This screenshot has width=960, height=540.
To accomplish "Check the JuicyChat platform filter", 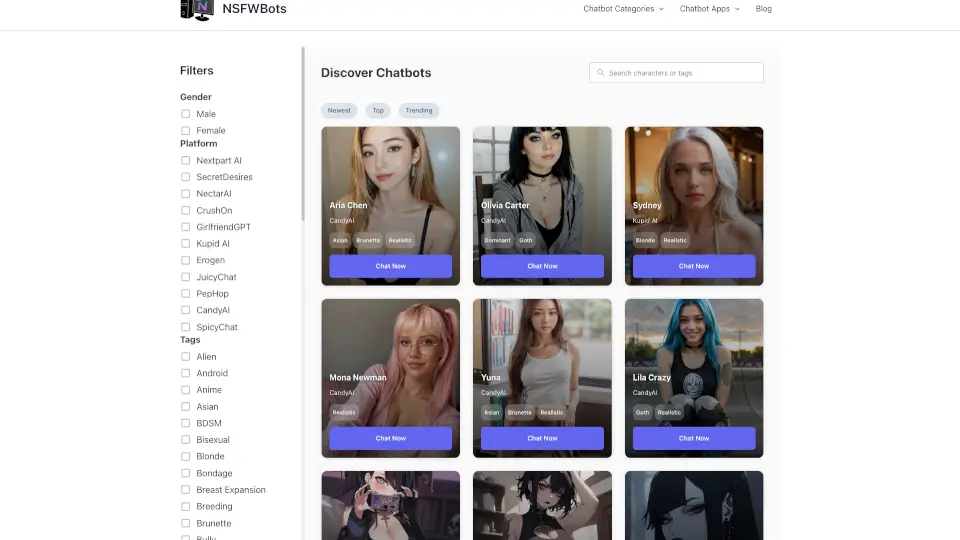I will (x=186, y=277).
